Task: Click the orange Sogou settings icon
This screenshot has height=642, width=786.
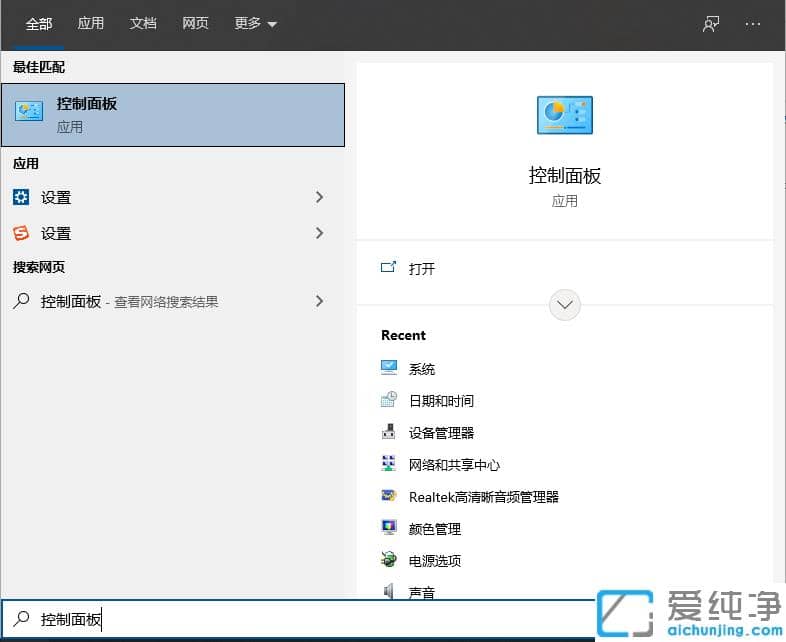Action: [21, 233]
